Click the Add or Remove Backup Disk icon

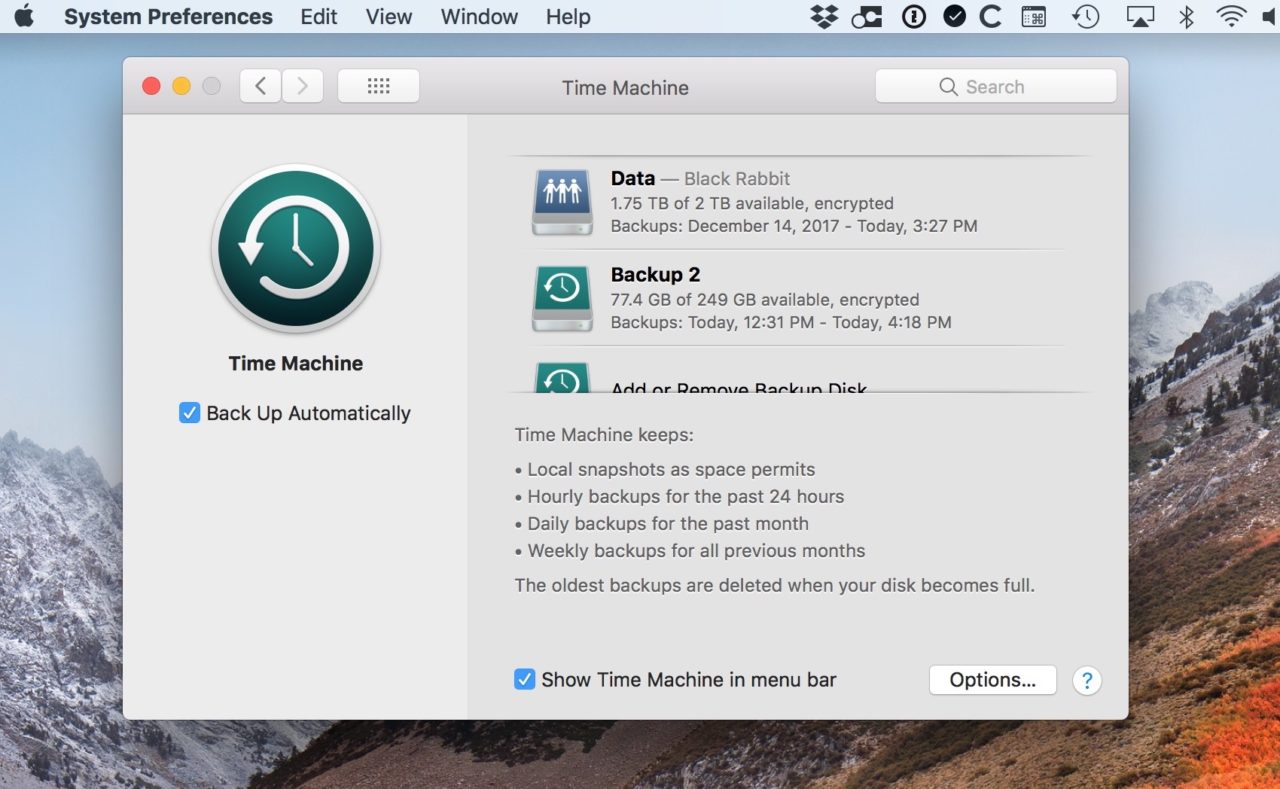pos(562,376)
